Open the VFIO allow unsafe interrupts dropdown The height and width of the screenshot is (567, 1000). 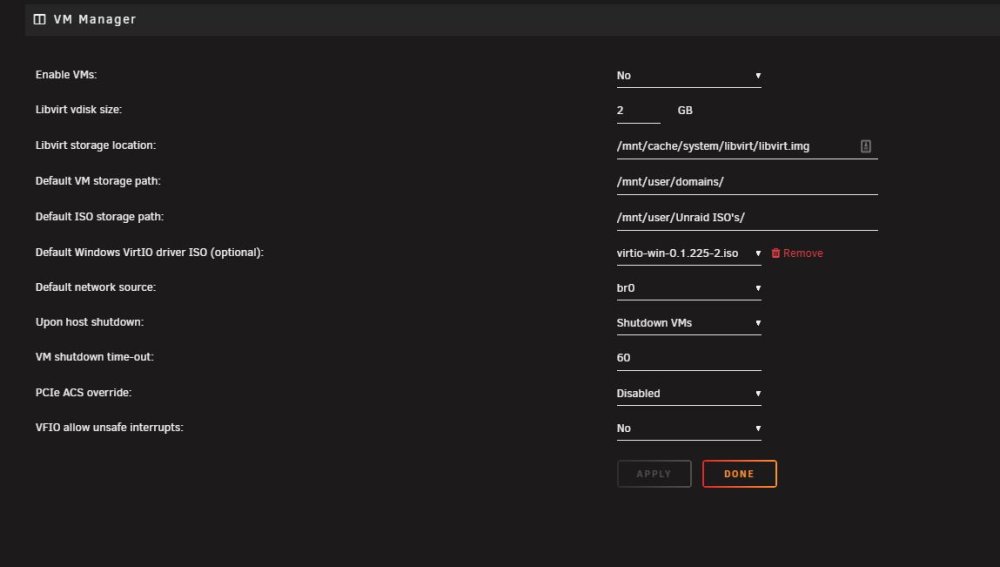(689, 429)
